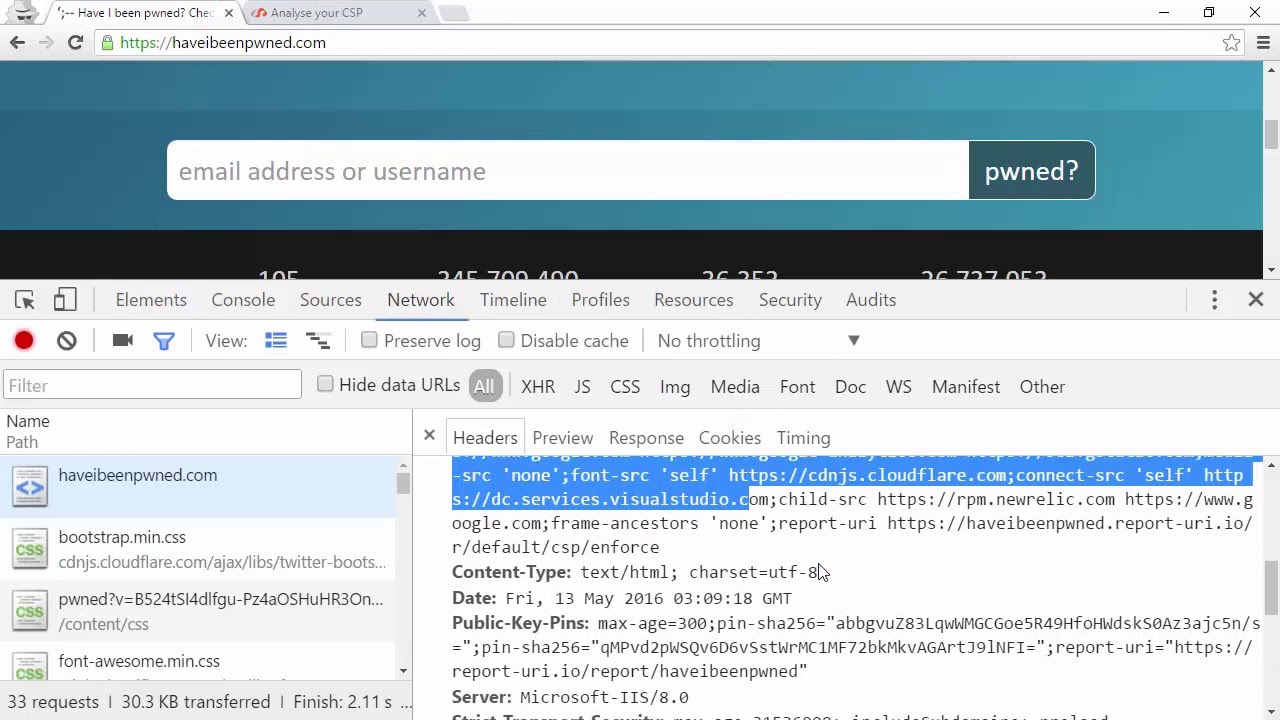Screen dimensions: 1280x720
Task: Close the Analyse your CSP tab
Action: 421,13
